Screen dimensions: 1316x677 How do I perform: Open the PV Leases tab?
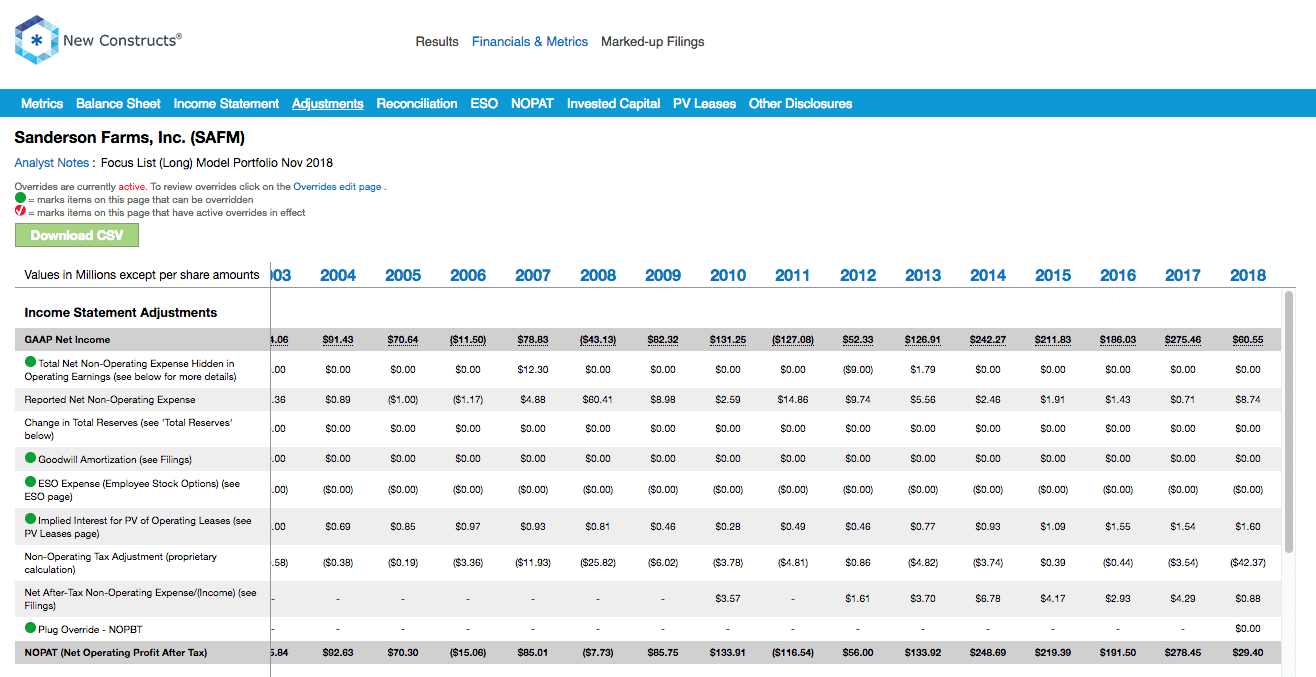pos(704,104)
